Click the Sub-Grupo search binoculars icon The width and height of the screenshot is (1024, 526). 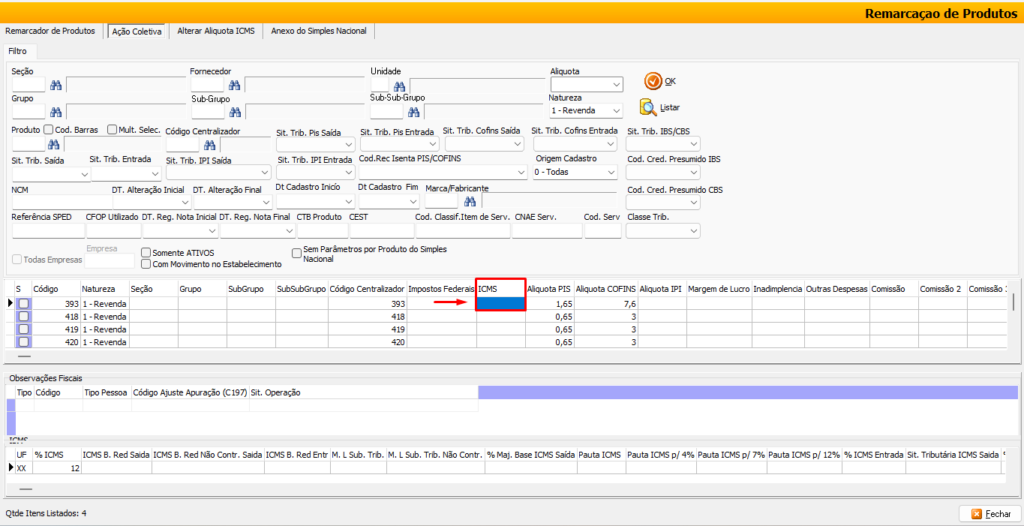click(233, 112)
